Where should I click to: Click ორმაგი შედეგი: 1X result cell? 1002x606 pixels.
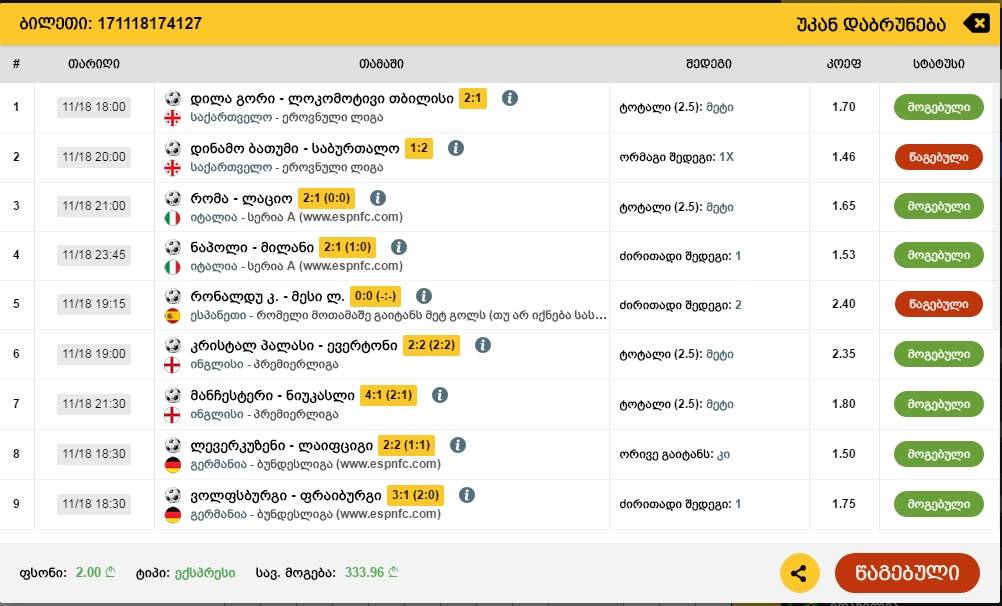click(676, 157)
